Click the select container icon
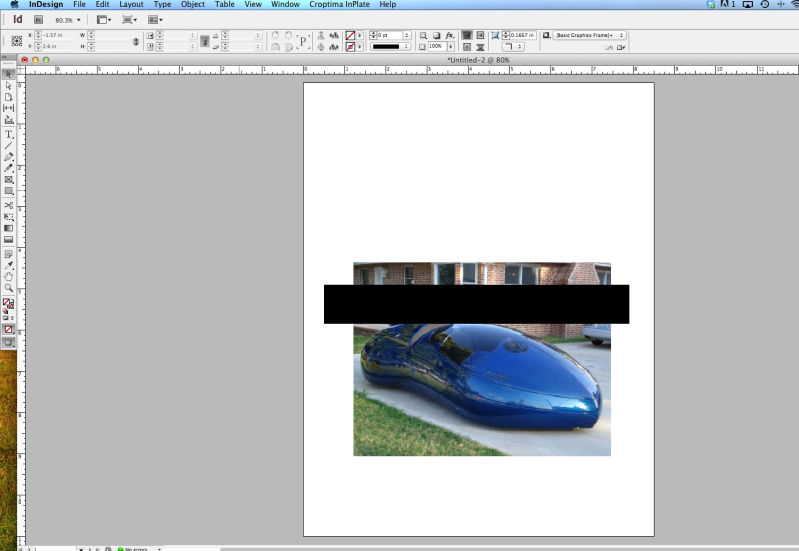The image size is (799, 551). click(x=321, y=35)
